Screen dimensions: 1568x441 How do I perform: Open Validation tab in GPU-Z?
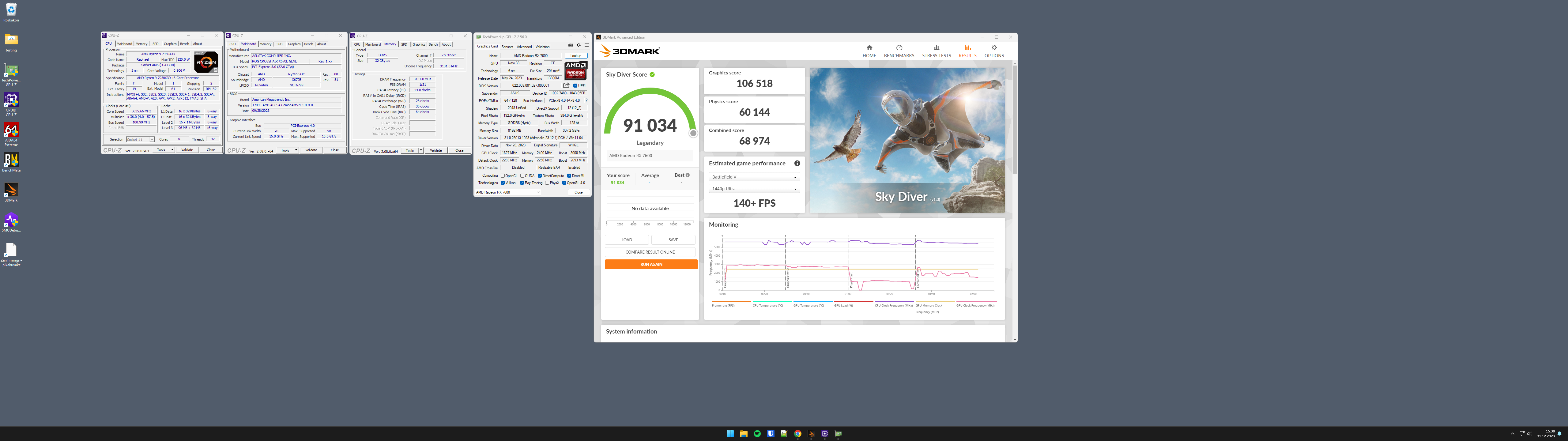[542, 46]
